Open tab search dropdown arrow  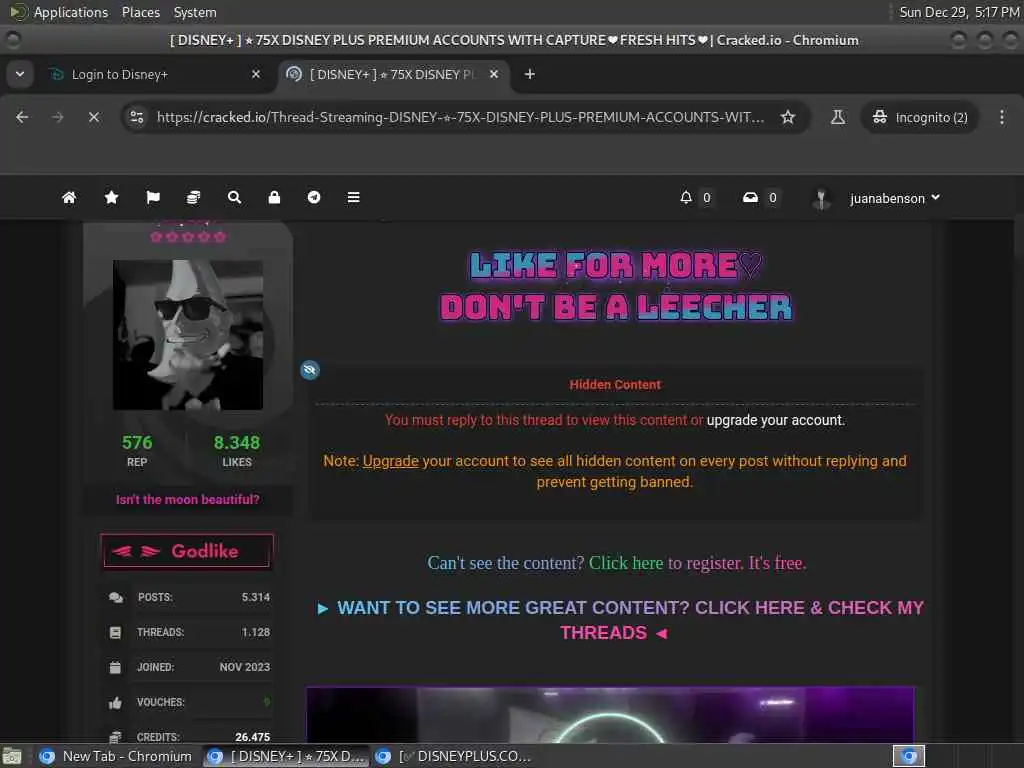click(x=20, y=74)
